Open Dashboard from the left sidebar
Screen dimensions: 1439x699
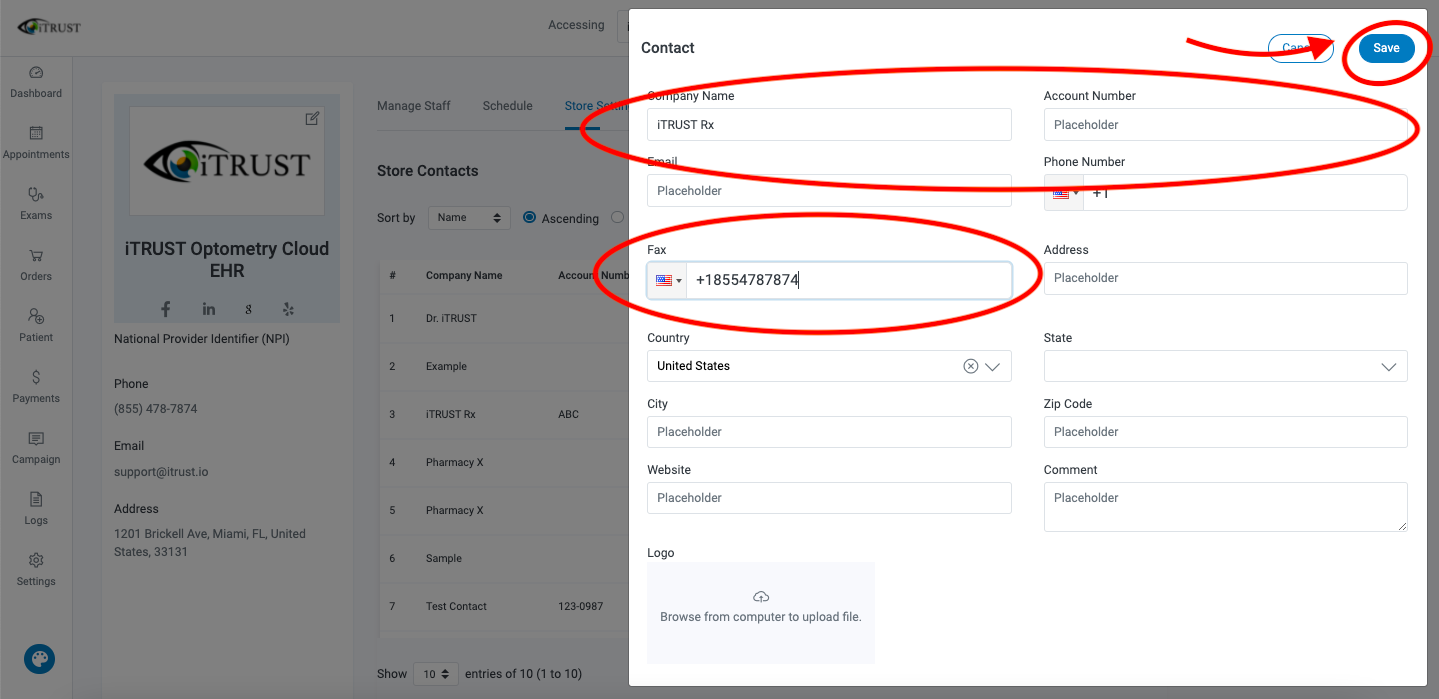coord(36,82)
